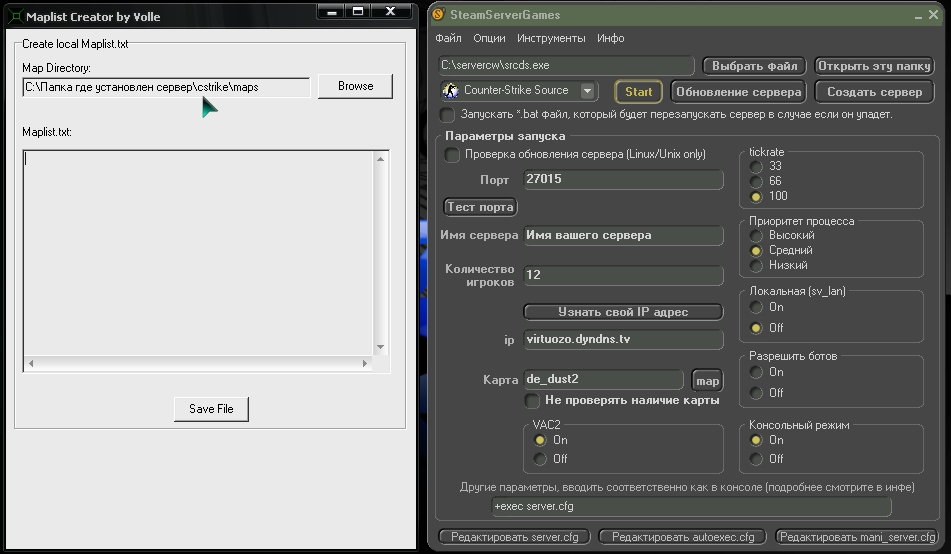951x554 pixels.
Task: Turn Локальная (sv_lan) On
Action: pos(756,308)
